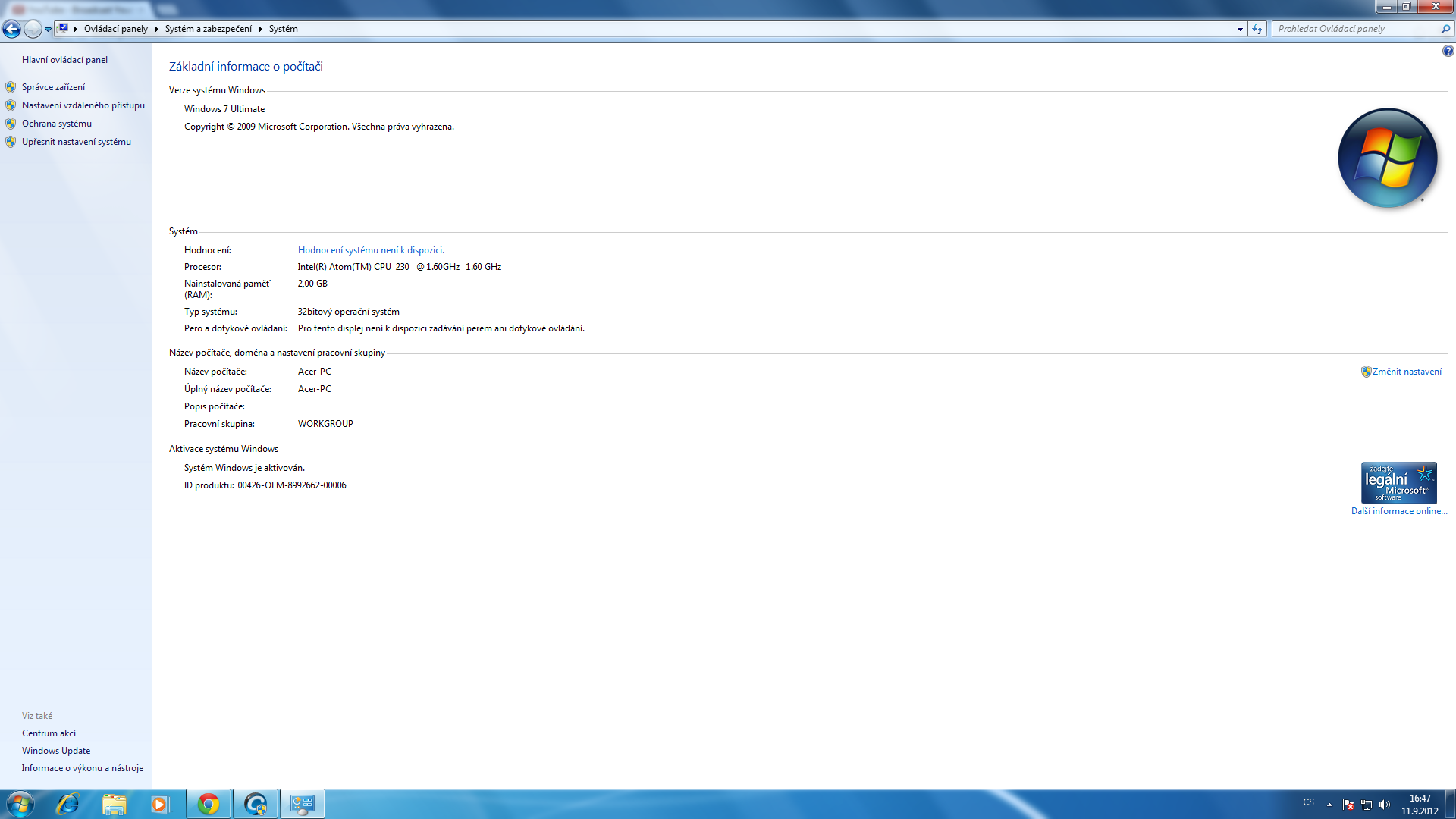Click the refresh icon beside address bar
1456x819 pixels.
pyautogui.click(x=1257, y=29)
